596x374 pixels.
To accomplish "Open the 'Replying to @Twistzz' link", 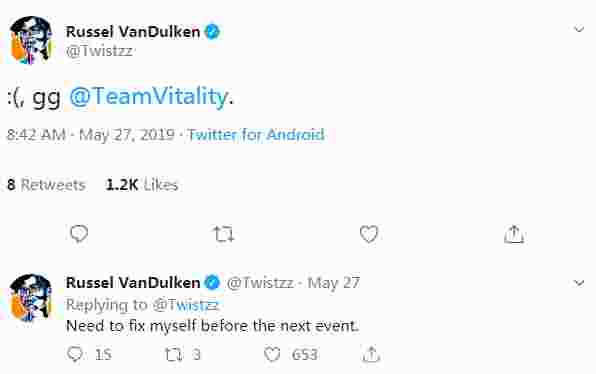I will (185, 305).
